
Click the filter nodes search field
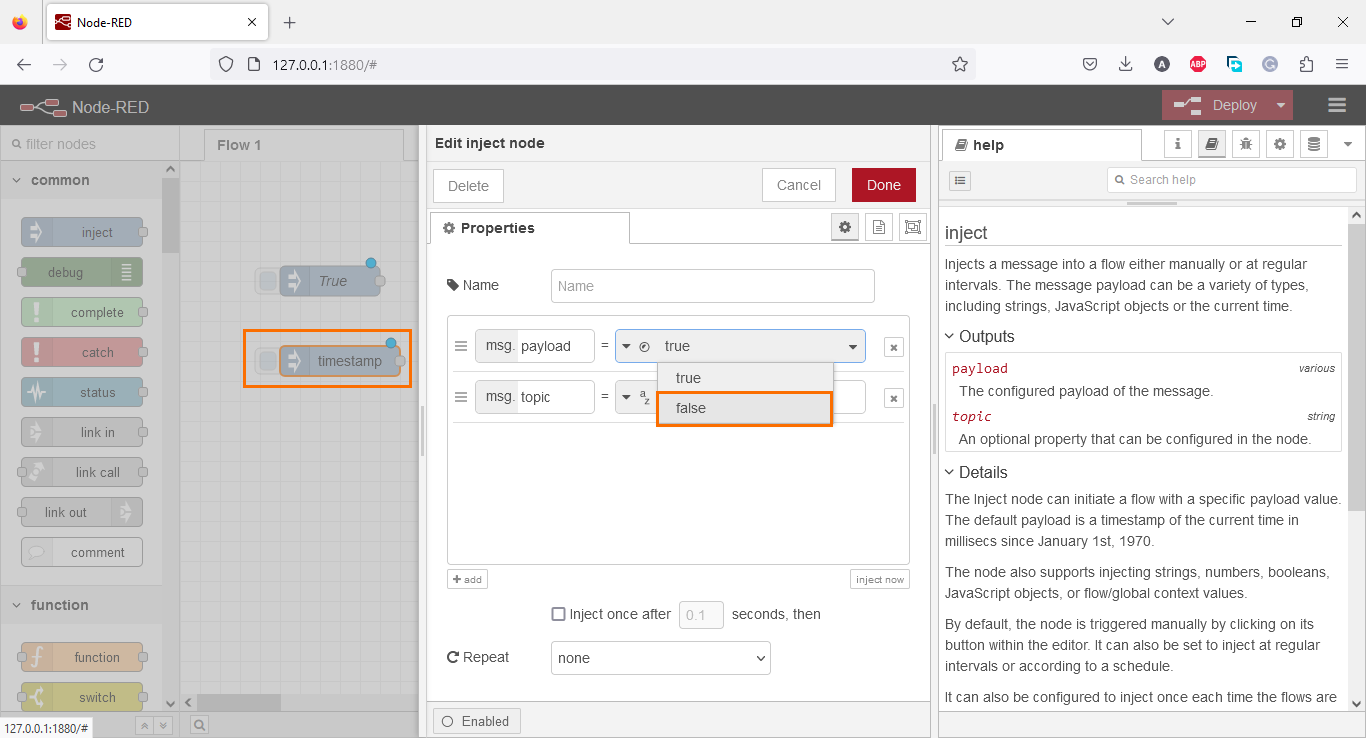point(90,144)
